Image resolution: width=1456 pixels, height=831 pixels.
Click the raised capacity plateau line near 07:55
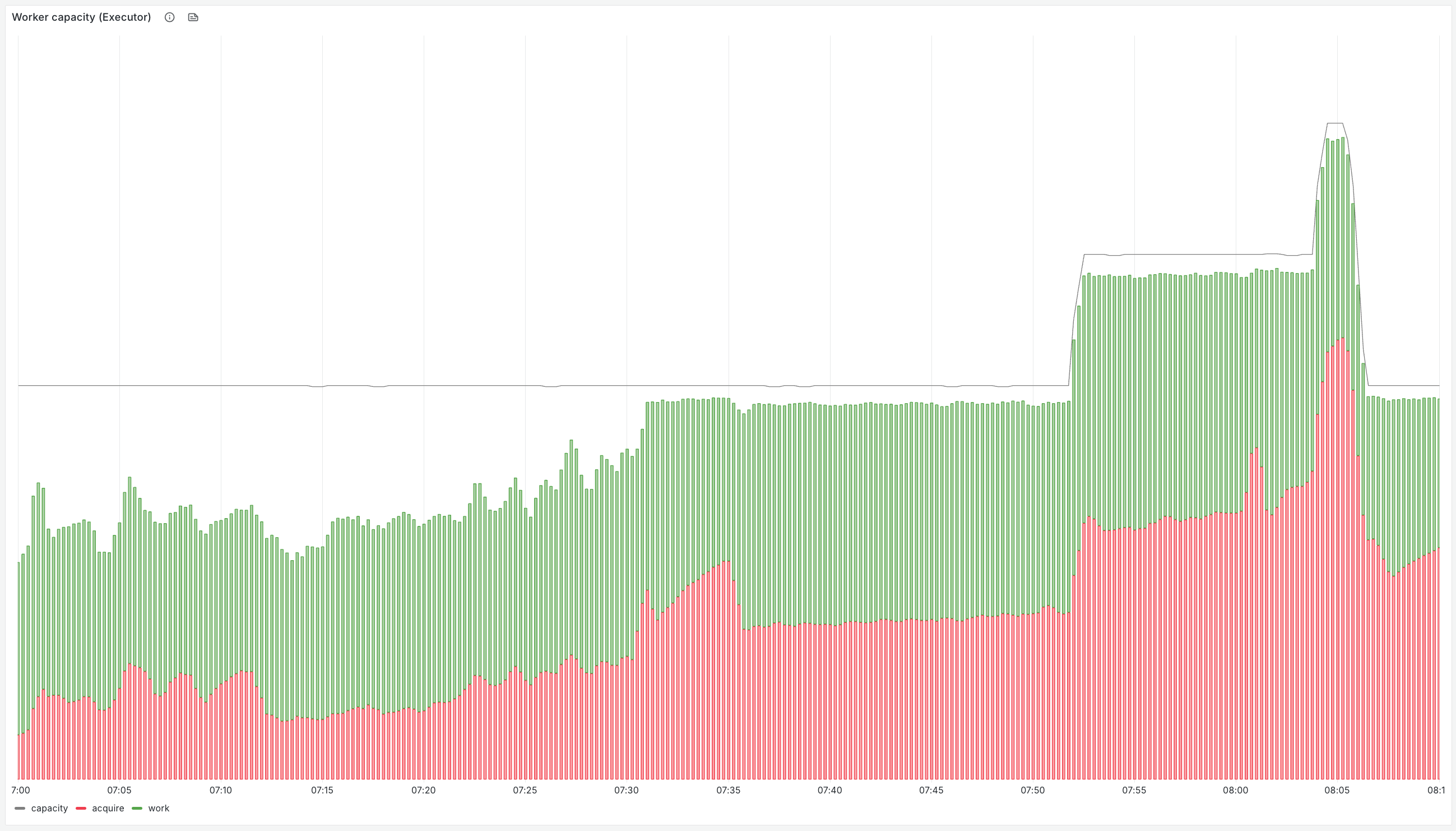(1135, 255)
